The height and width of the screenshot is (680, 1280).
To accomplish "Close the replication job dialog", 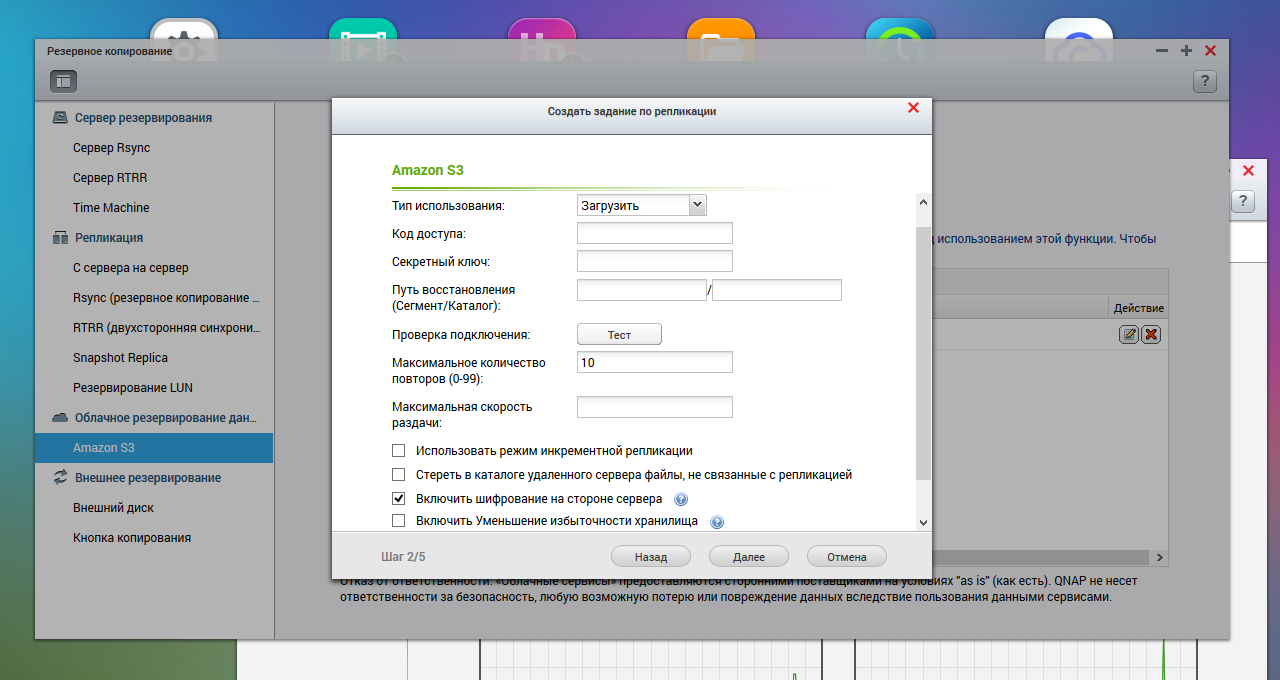I will pyautogui.click(x=913, y=108).
